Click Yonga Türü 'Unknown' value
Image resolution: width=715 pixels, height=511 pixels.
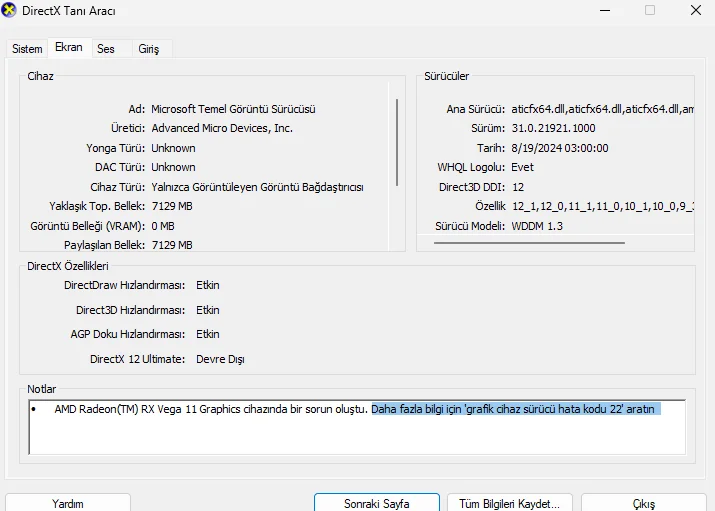coord(173,148)
